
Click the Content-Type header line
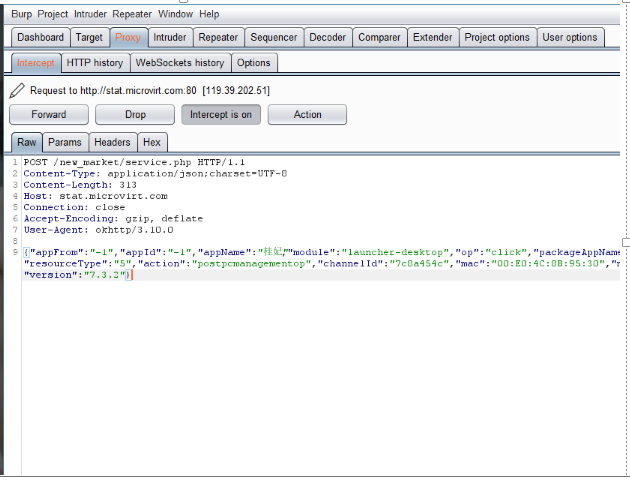(x=155, y=174)
